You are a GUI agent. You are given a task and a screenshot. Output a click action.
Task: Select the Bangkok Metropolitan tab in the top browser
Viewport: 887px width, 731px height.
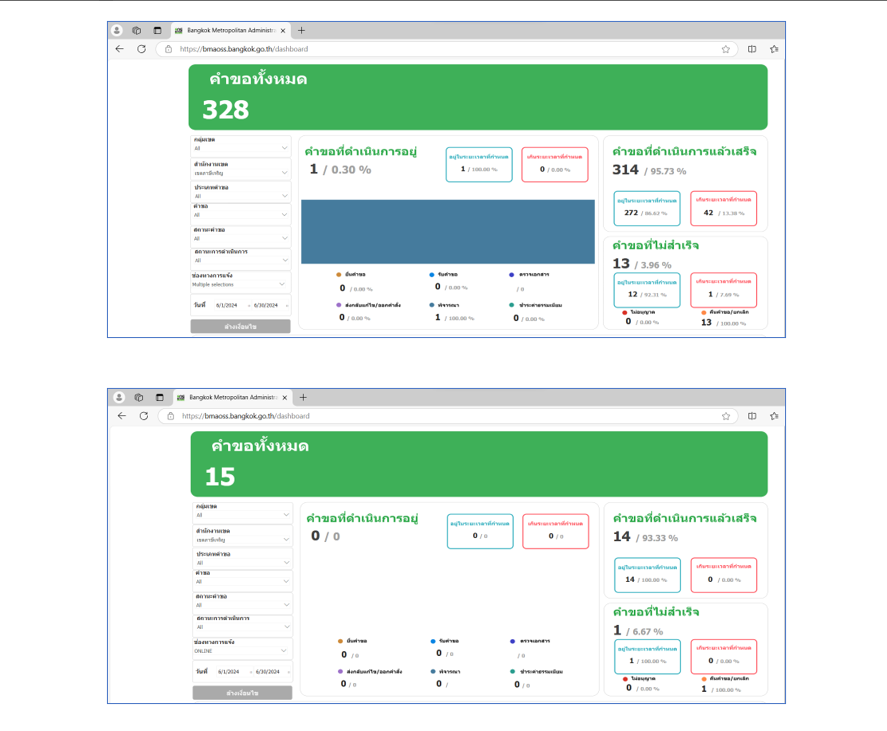point(227,31)
